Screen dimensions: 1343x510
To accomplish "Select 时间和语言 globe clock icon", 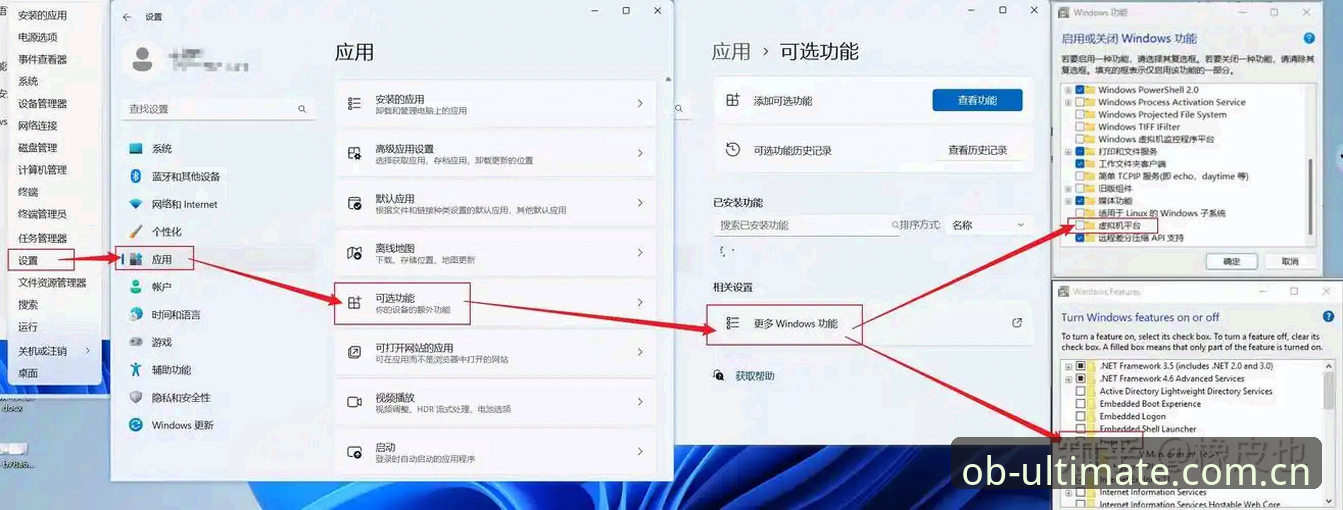I will coord(136,314).
